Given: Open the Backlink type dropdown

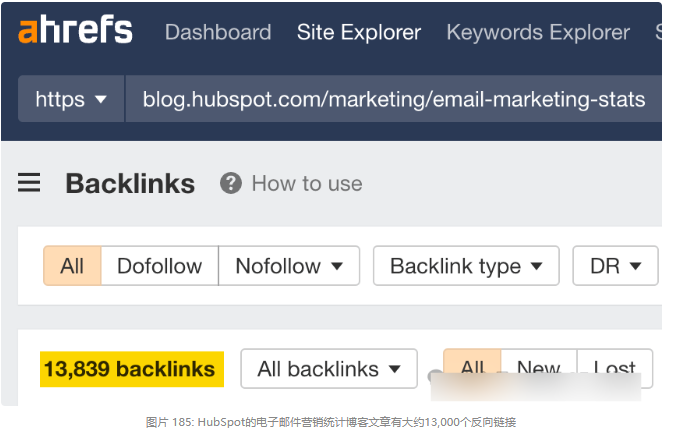Looking at the screenshot, I should 466,266.
